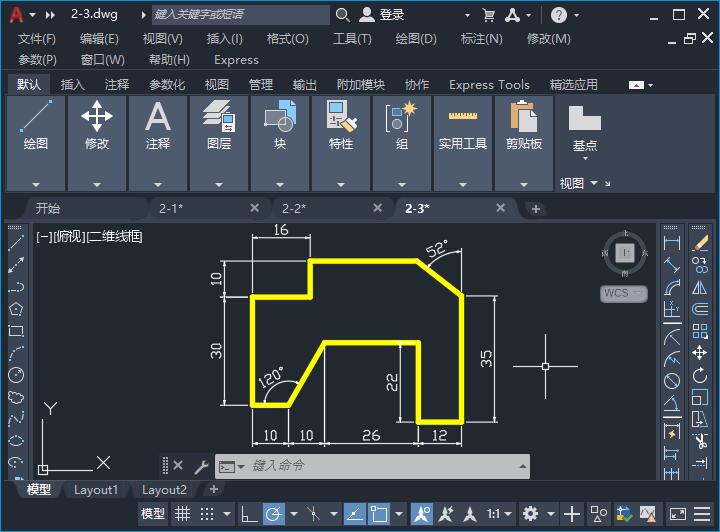
Task: Click the Quick Dimension tool
Action: click(672, 432)
